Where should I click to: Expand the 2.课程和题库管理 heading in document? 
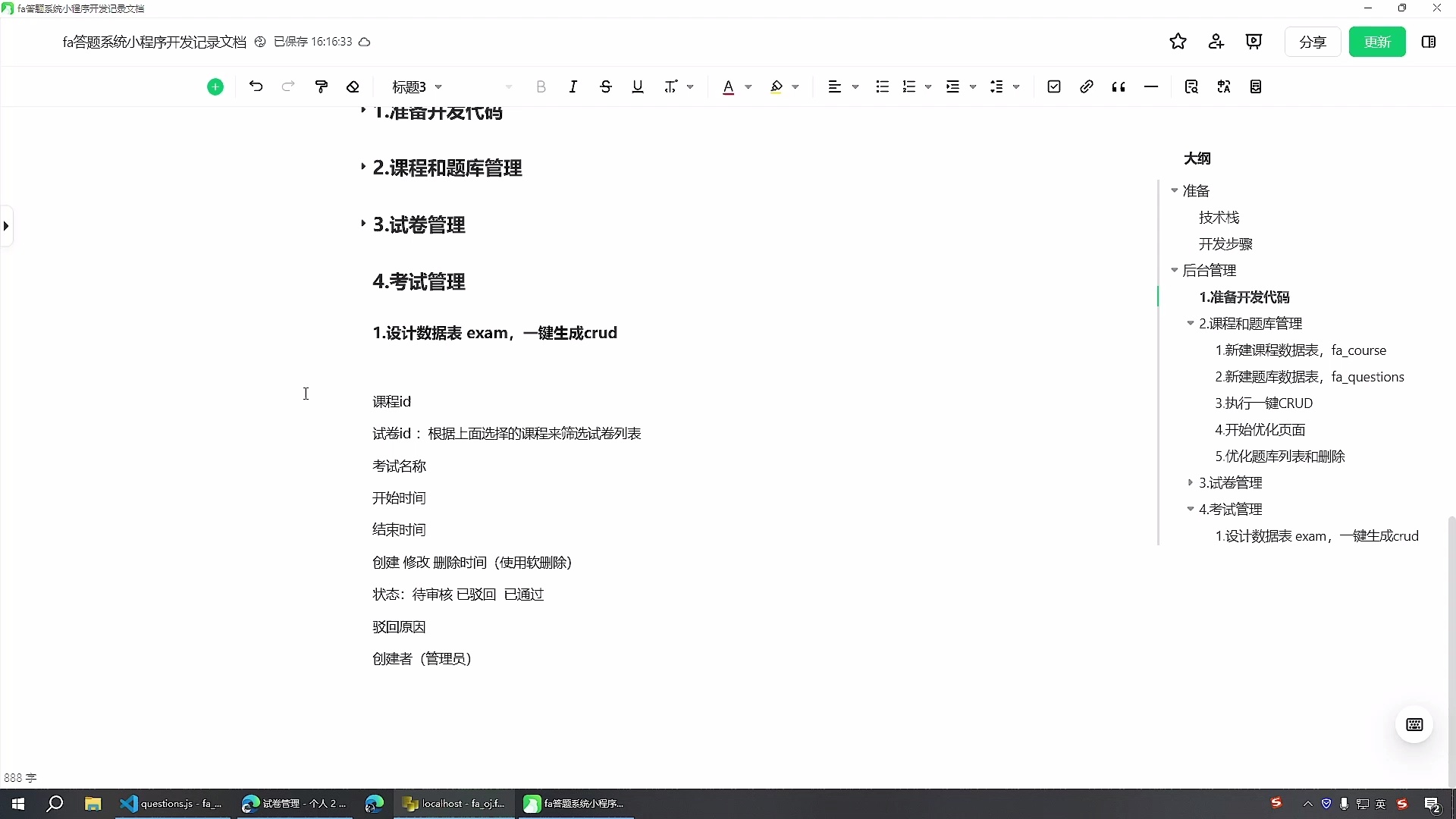pyautogui.click(x=363, y=166)
